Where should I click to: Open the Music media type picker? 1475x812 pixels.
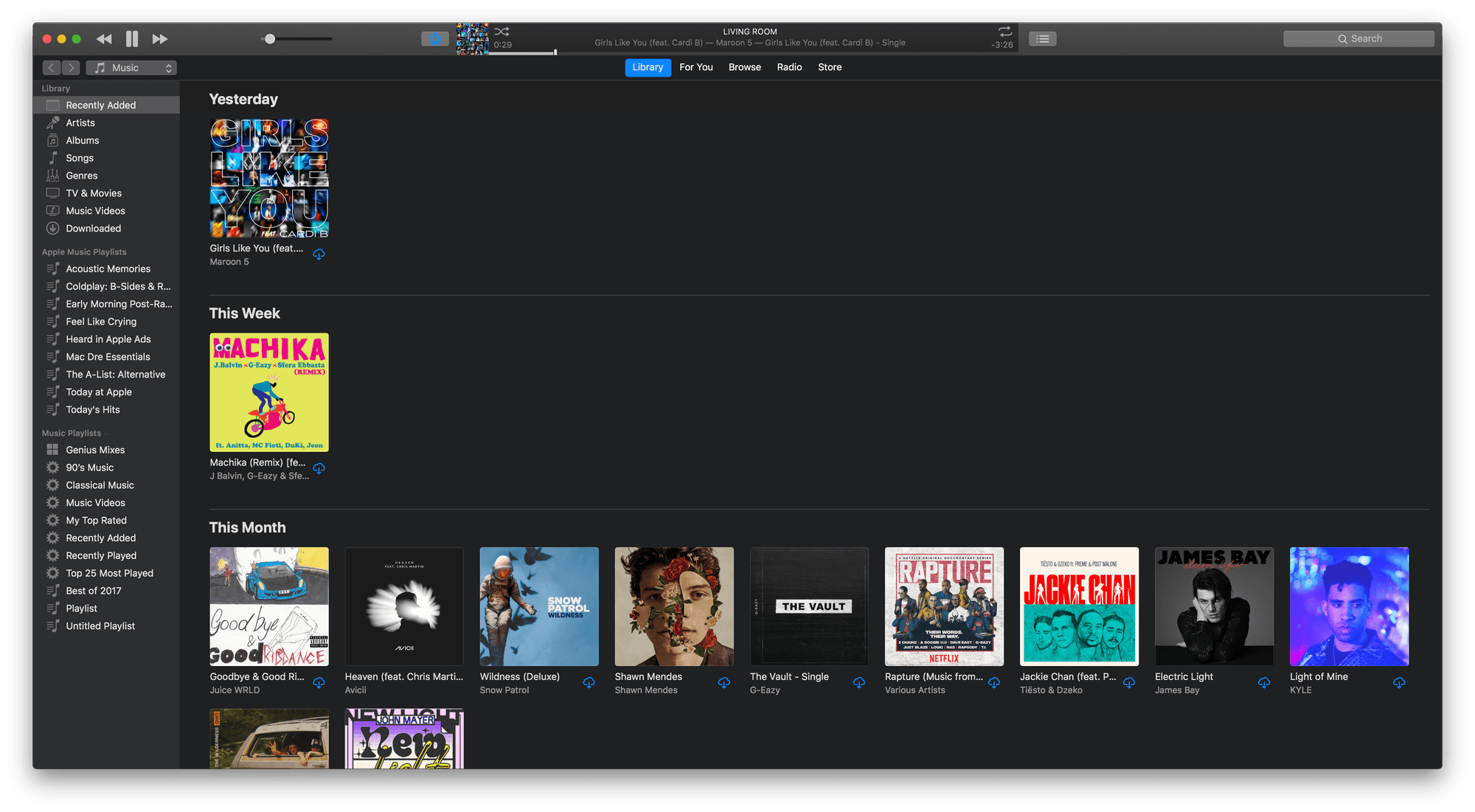[131, 67]
